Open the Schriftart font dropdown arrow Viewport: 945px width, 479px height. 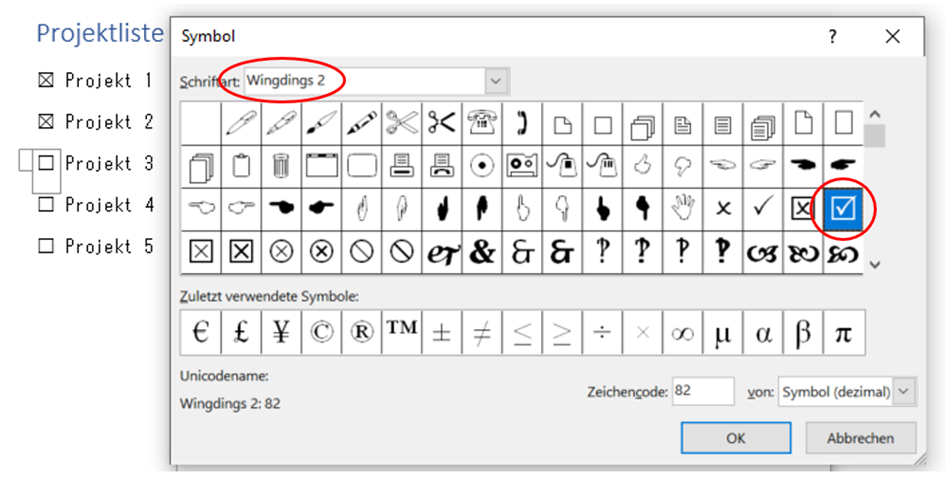[496, 81]
